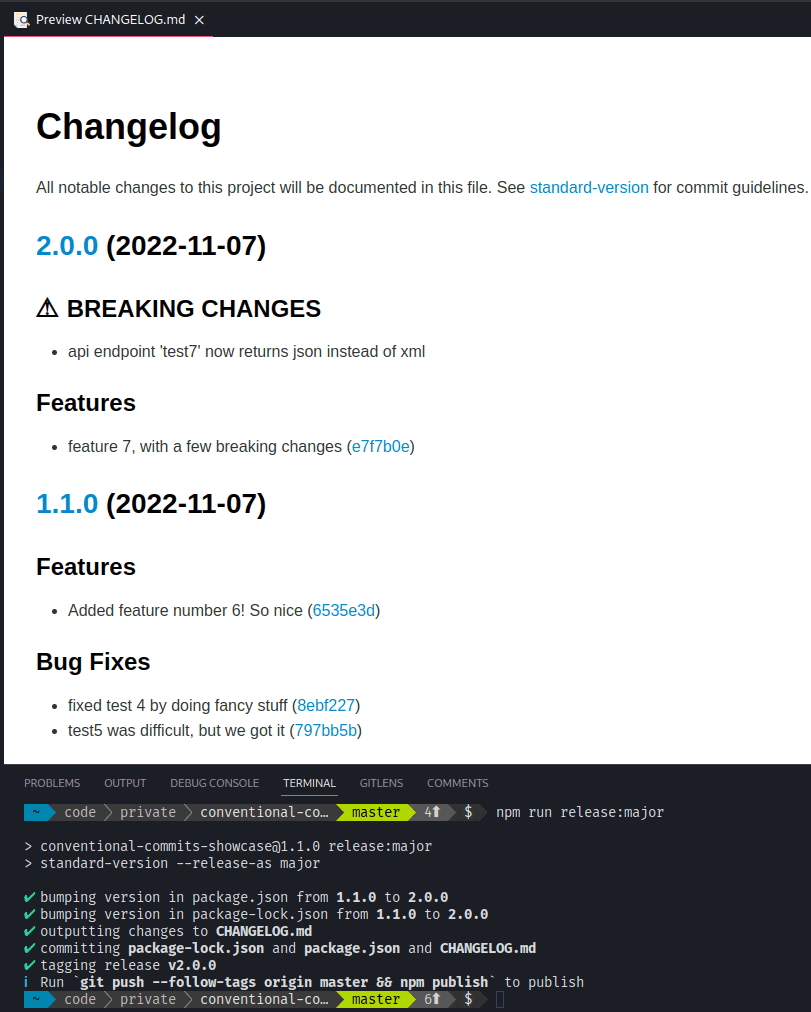811x1012 pixels.
Task: Click the green checkmark beside 'tagging release v2.0.0'
Action: pyautogui.click(x=28, y=964)
